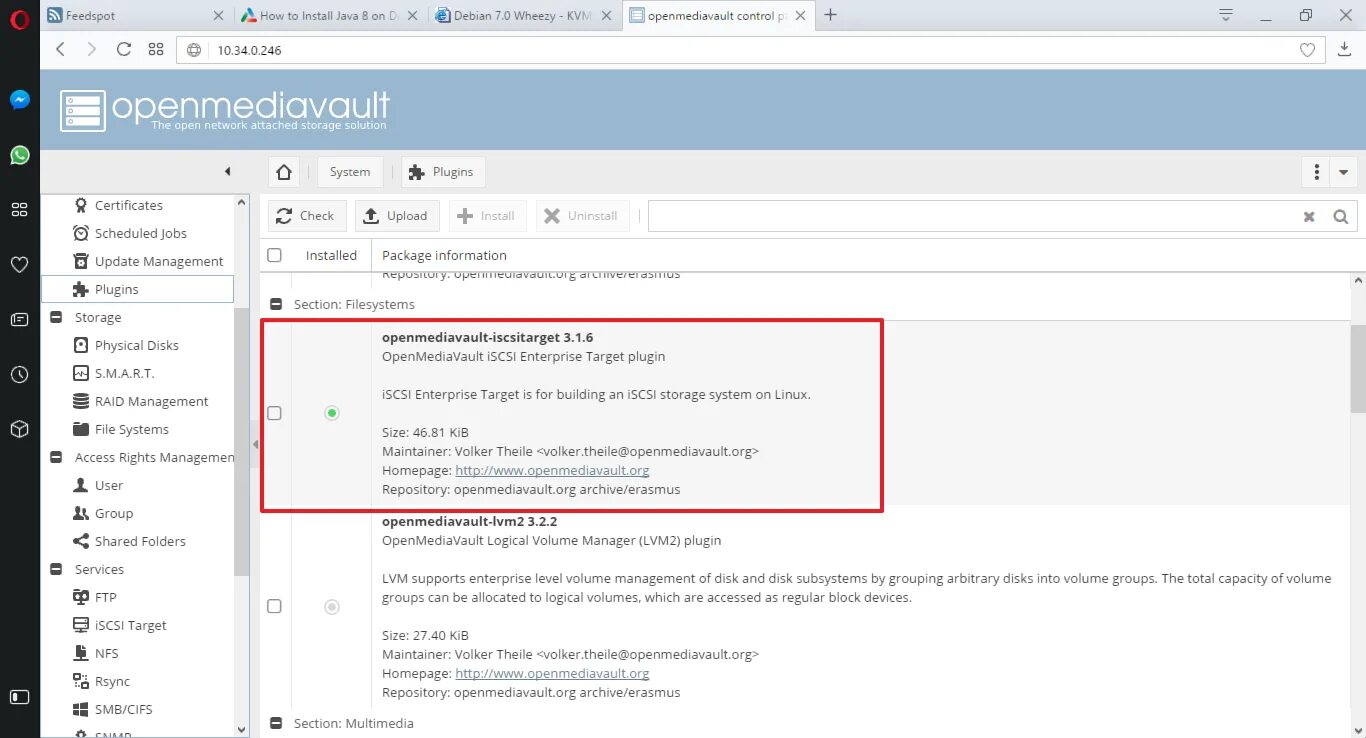This screenshot has height=738, width=1366.
Task: Tick the openmediavault-iscsitarget row checkbox
Action: [274, 413]
